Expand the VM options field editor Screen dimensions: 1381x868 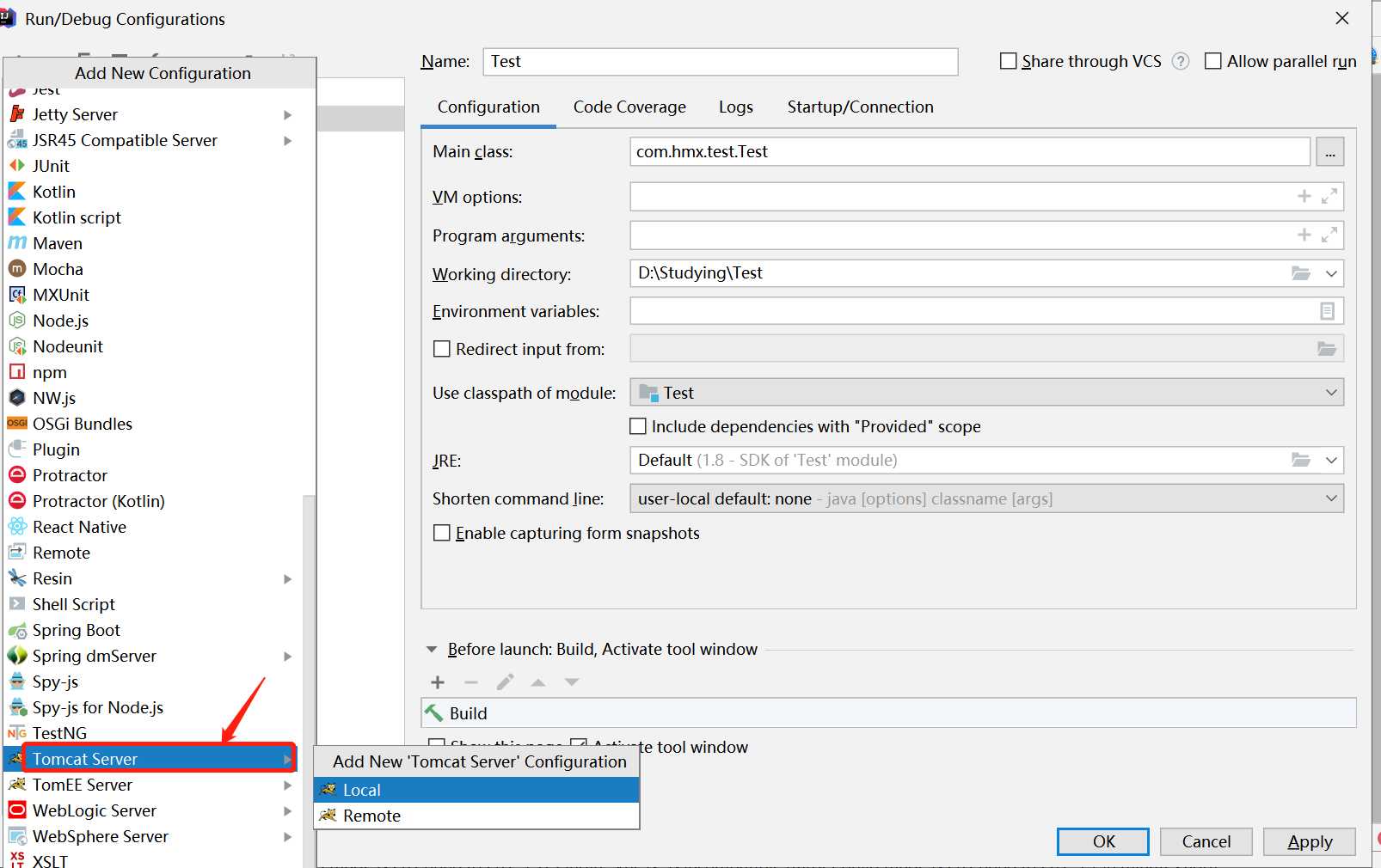(1329, 197)
